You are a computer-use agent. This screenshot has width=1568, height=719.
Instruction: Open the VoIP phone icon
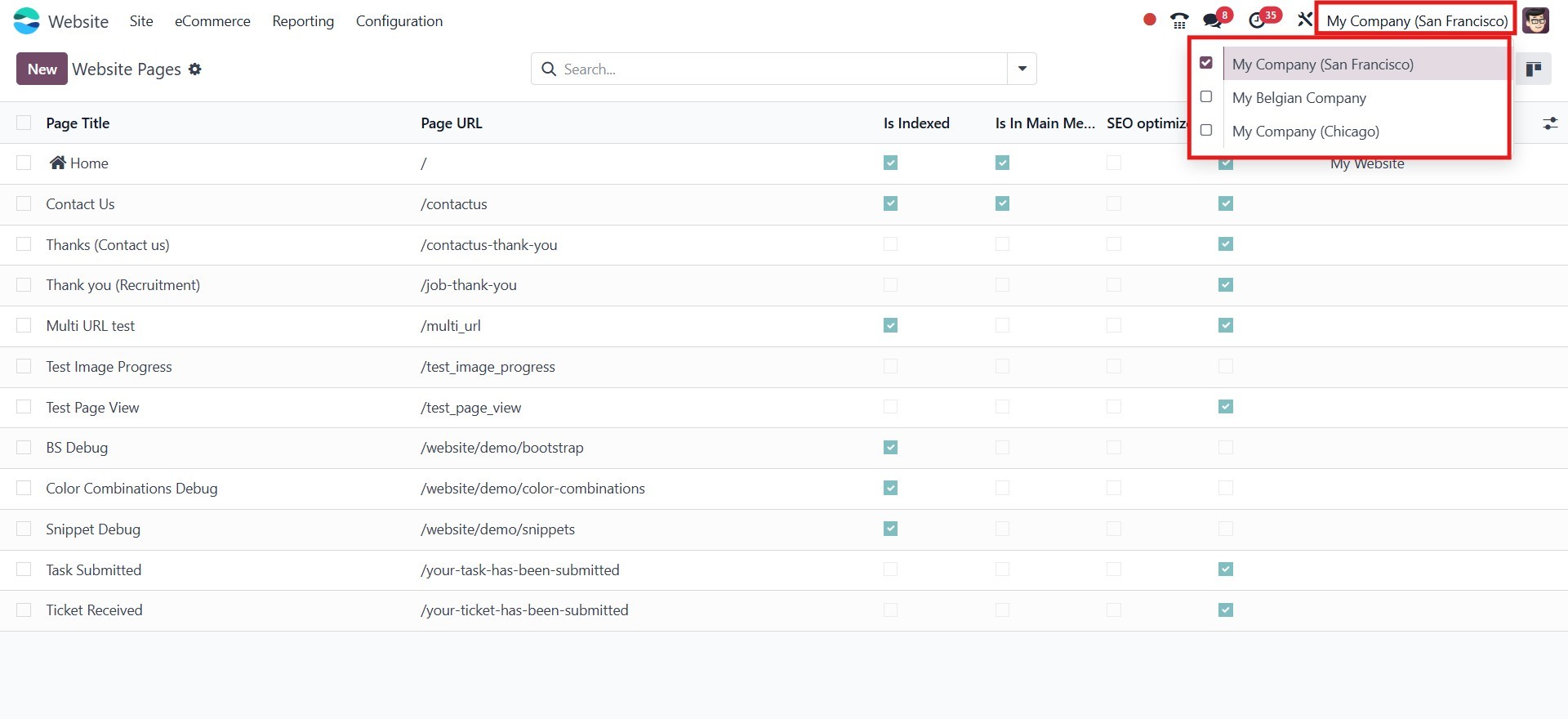pos(1179,21)
